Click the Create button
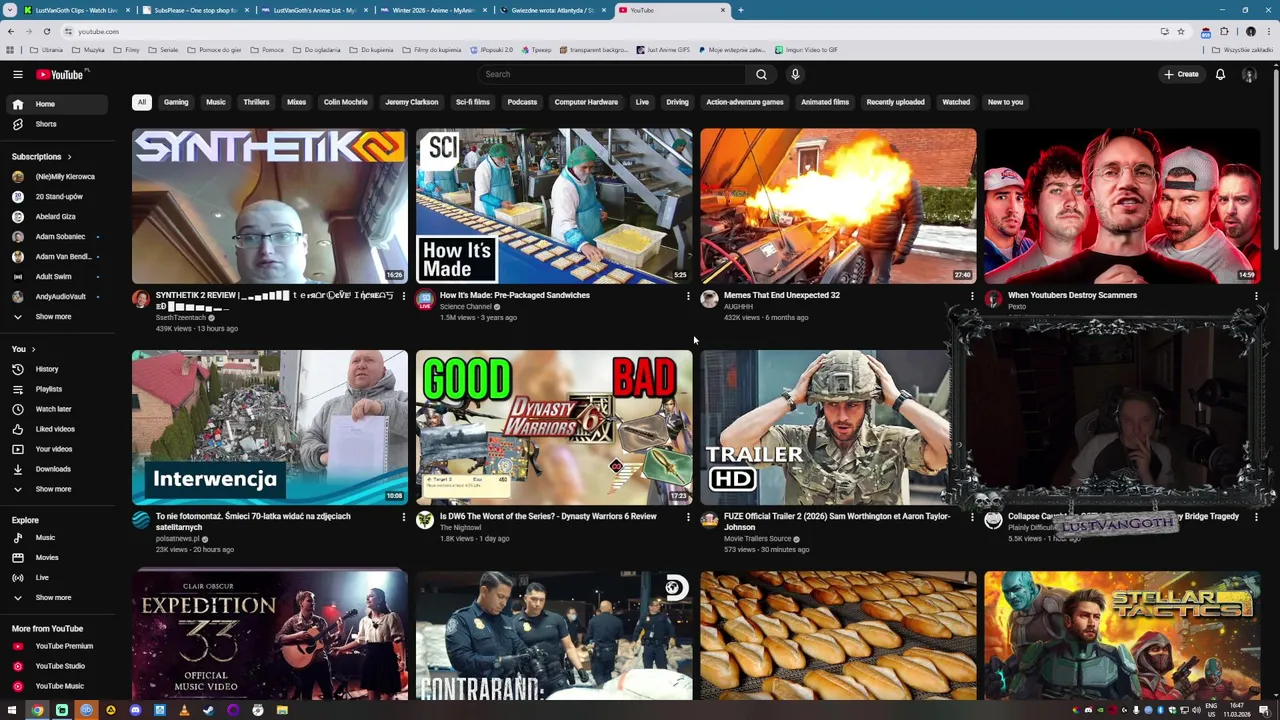The image size is (1280, 720). (x=1181, y=74)
